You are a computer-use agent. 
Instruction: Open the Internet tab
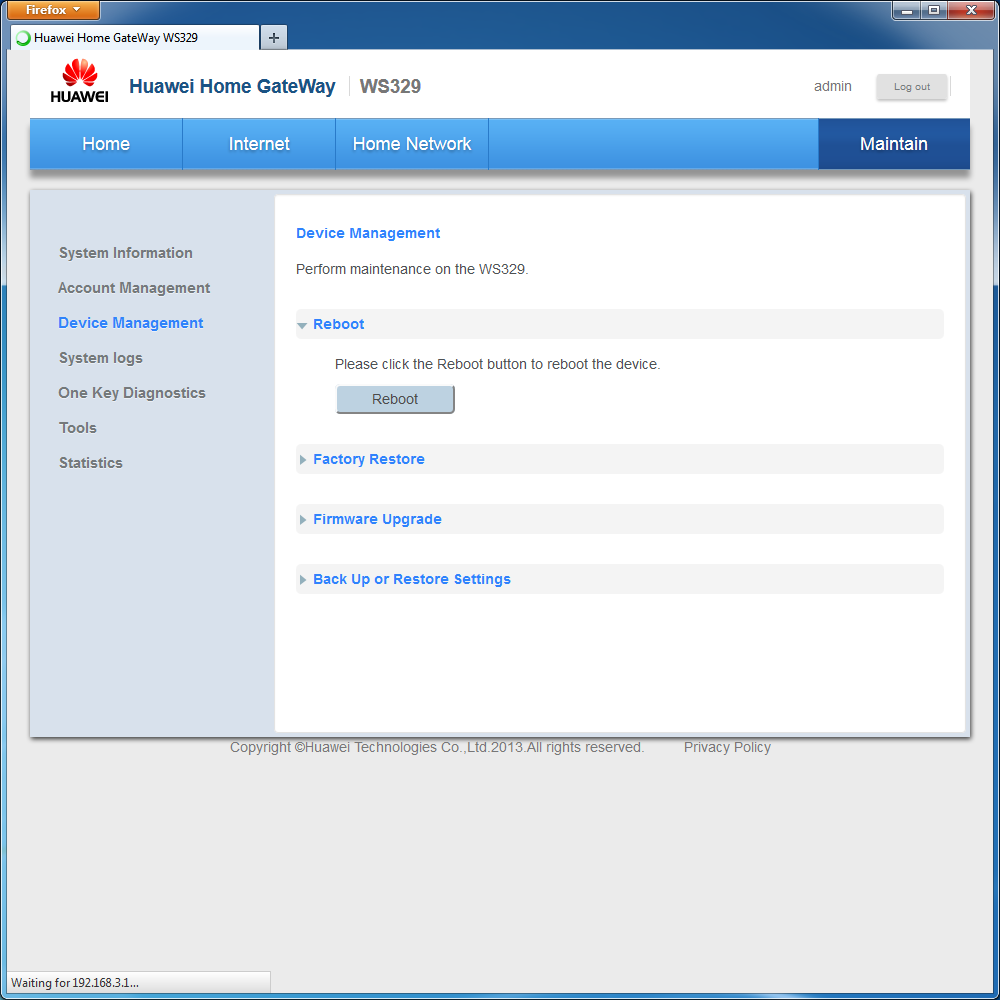point(259,143)
